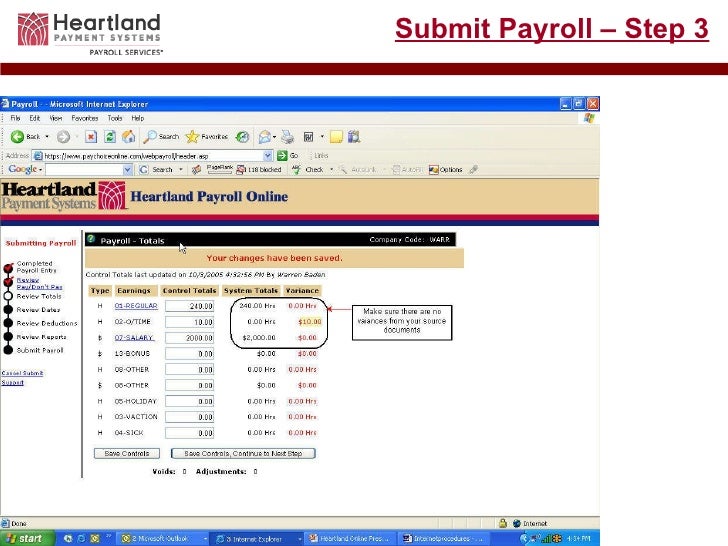Click Save Controls, Continue to Next Step
The width and height of the screenshot is (728, 546).
pos(243,453)
